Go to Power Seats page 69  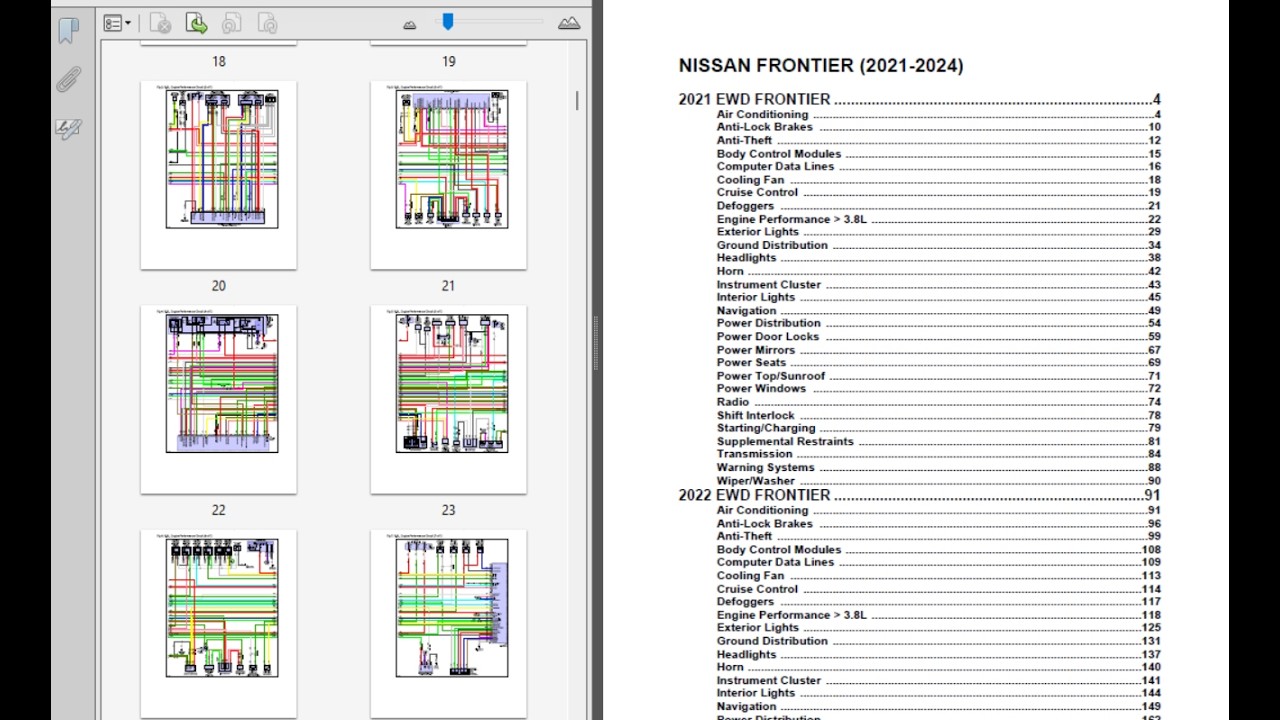938,363
